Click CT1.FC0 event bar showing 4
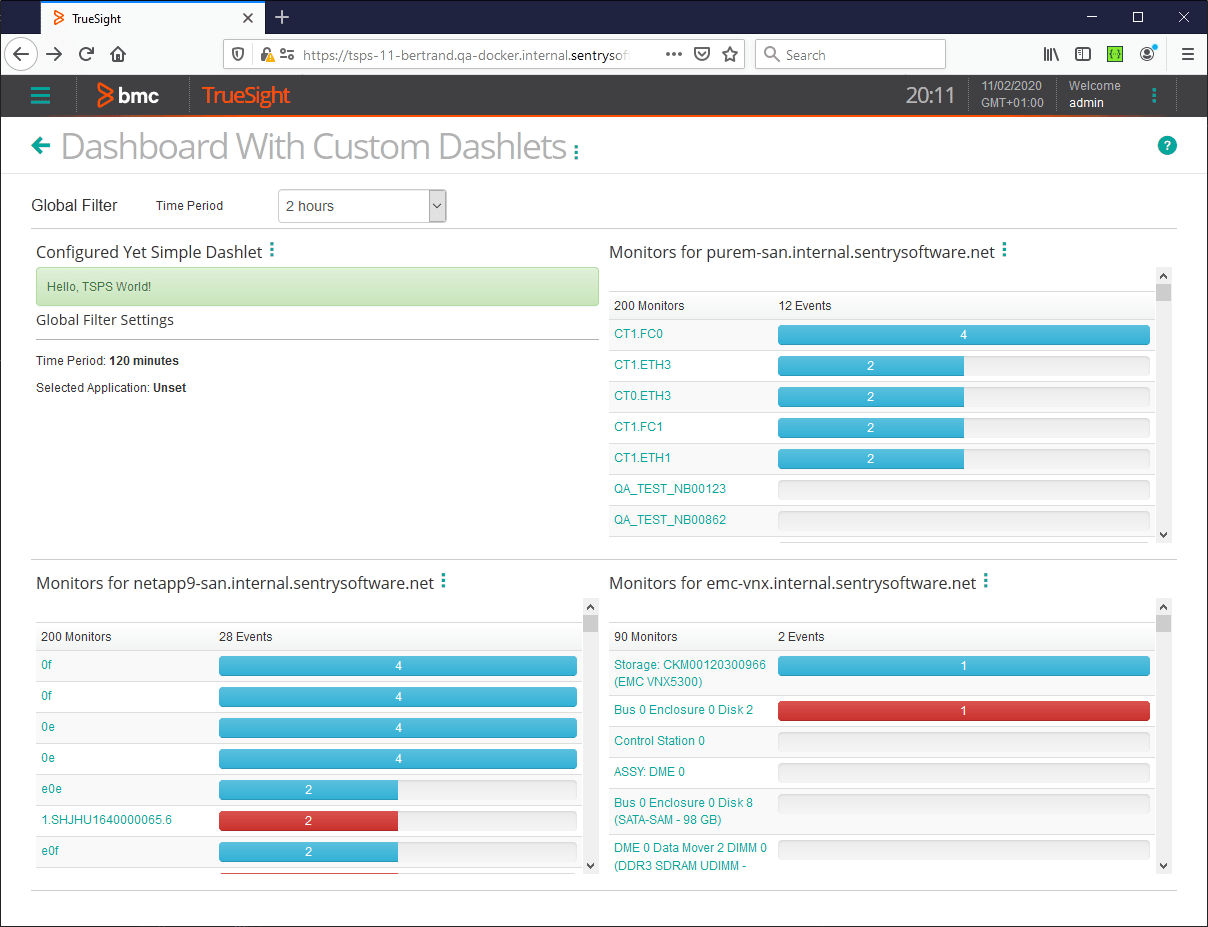 (964, 335)
